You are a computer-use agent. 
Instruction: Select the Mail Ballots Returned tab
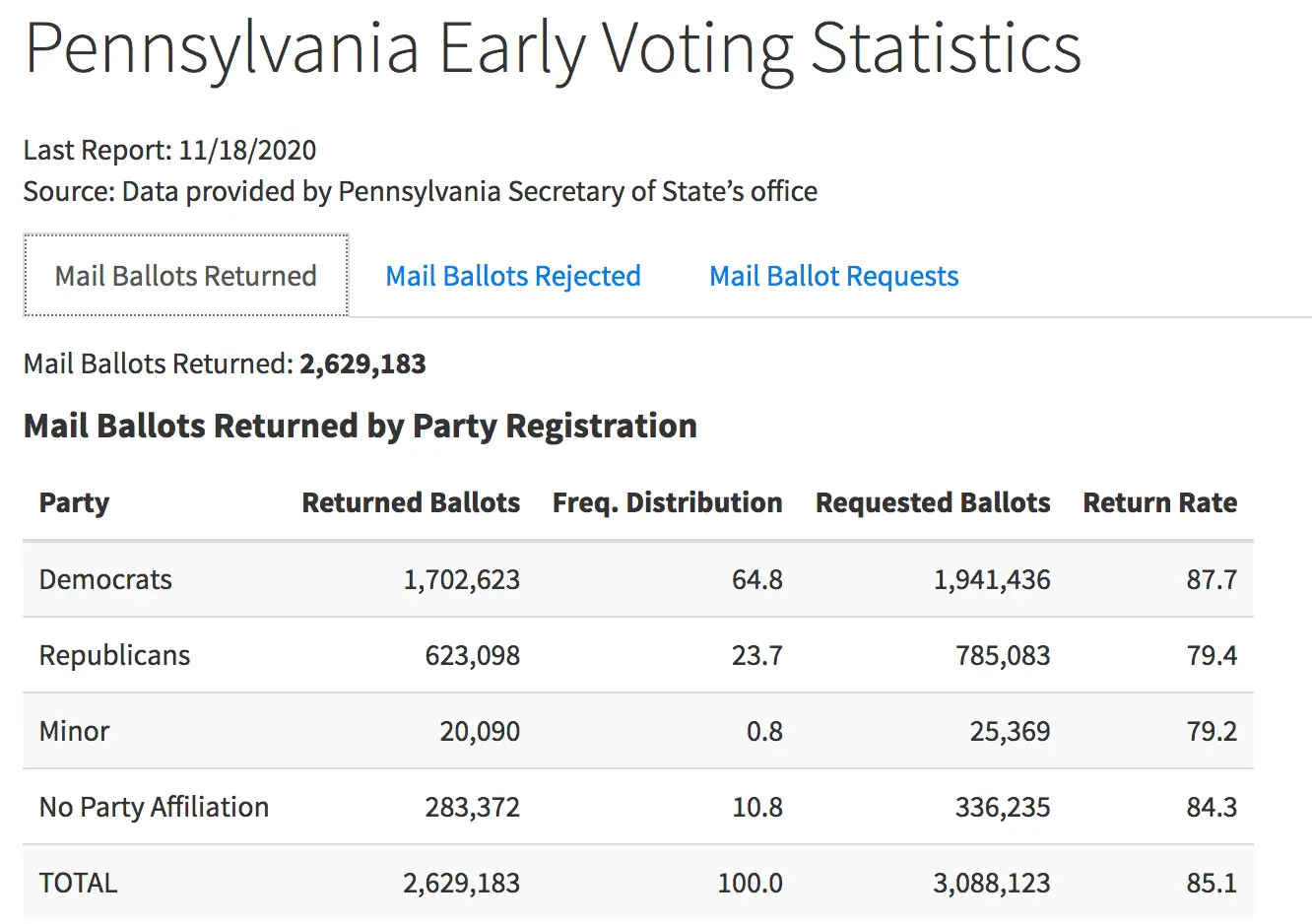[x=185, y=276]
